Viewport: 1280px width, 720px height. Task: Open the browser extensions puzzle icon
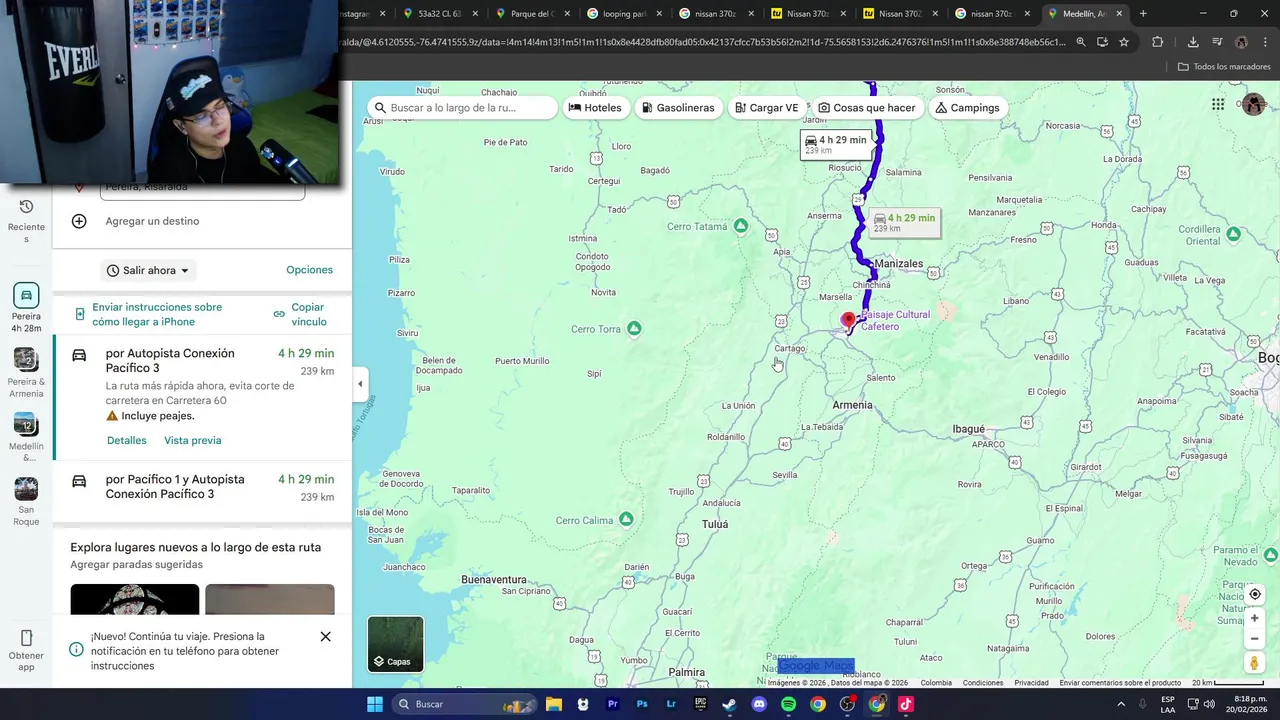1157,42
